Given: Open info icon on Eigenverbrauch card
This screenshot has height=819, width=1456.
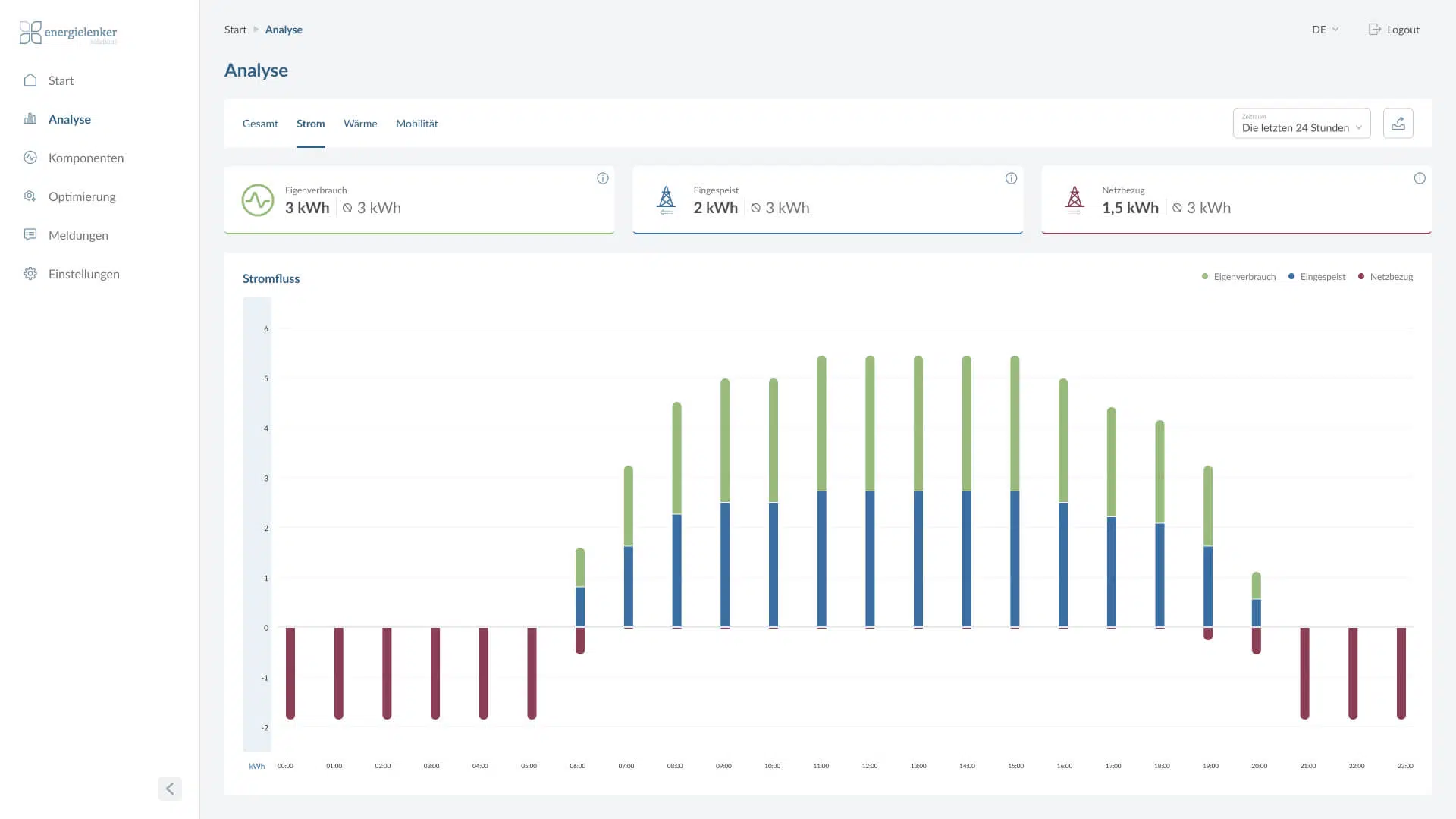Looking at the screenshot, I should point(603,178).
